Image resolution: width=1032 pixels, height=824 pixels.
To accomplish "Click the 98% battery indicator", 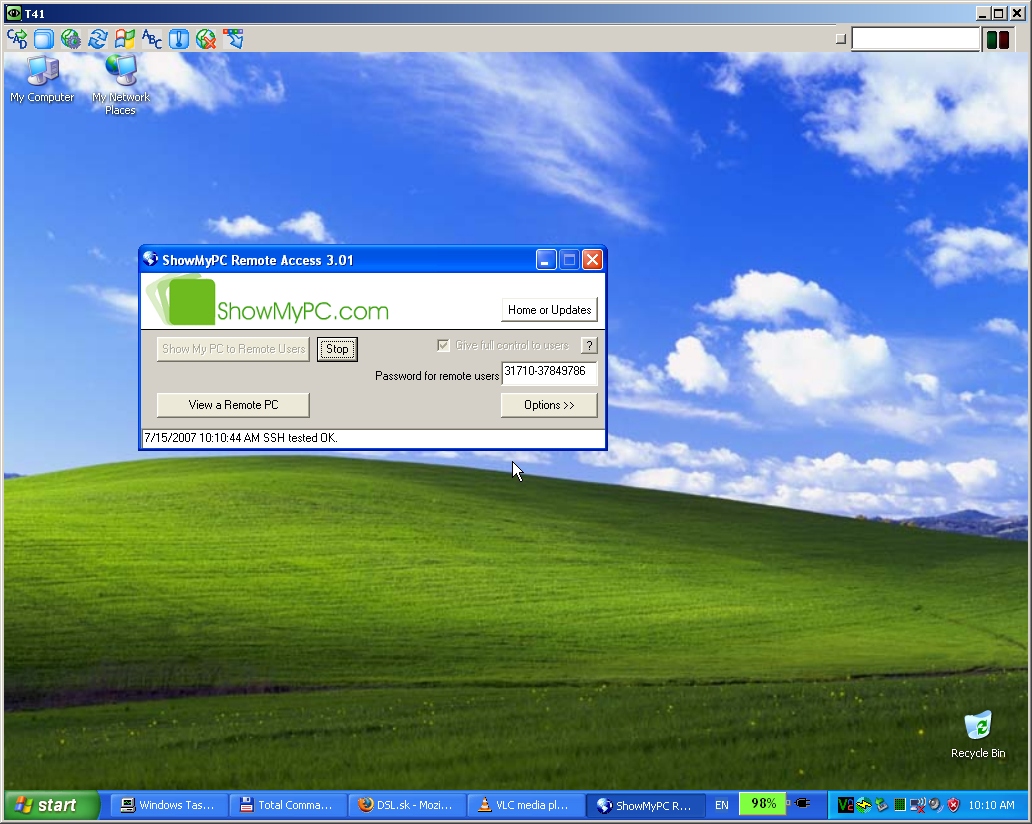I will click(763, 804).
